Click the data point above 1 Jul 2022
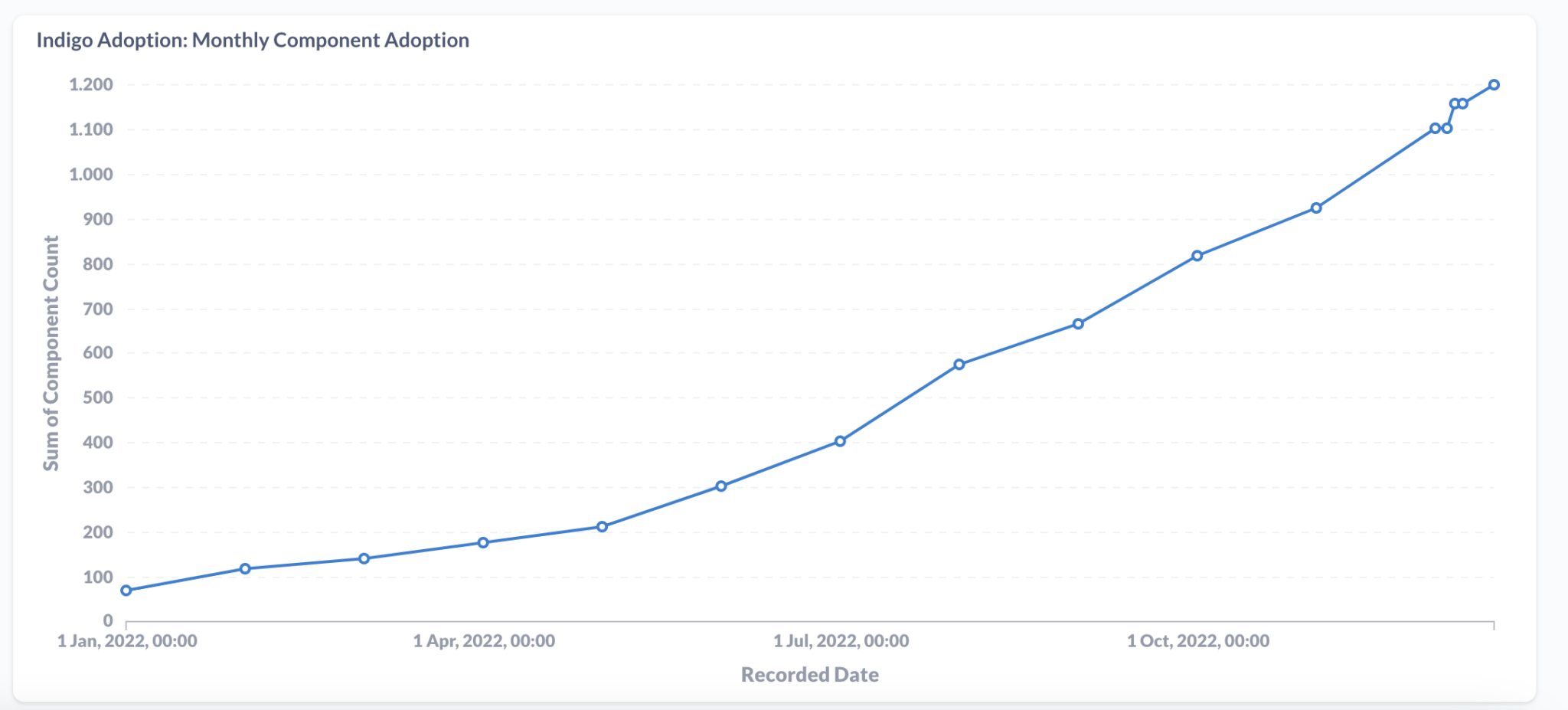 (x=840, y=441)
